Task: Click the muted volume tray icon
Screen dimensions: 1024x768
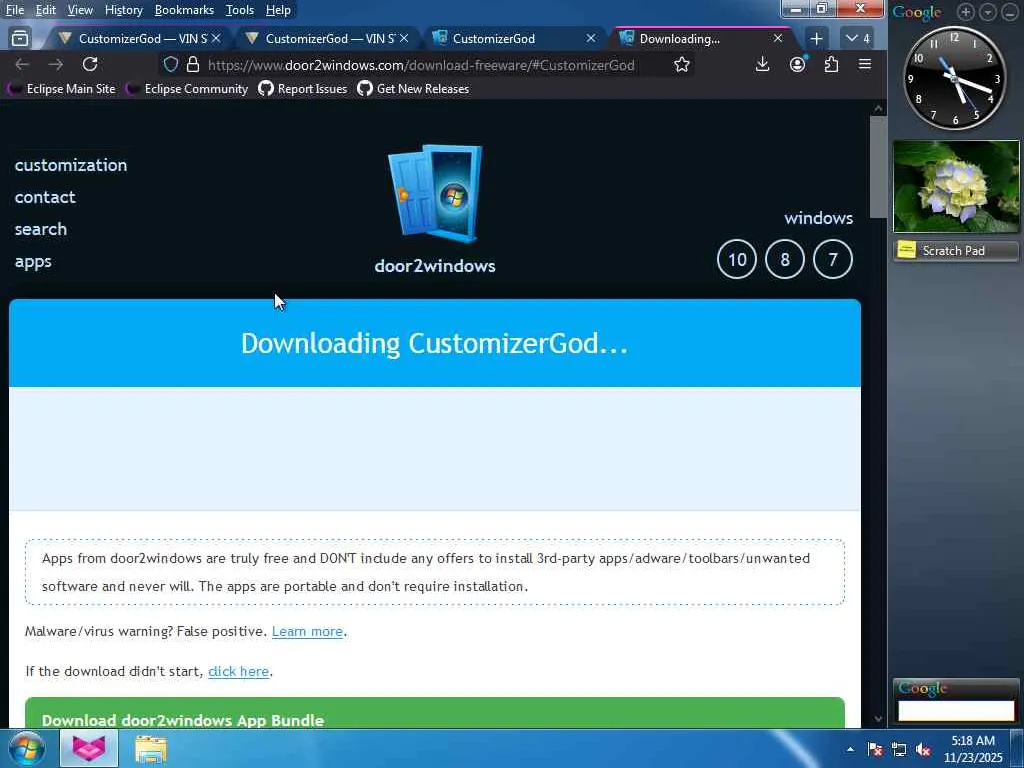Action: coord(923,749)
